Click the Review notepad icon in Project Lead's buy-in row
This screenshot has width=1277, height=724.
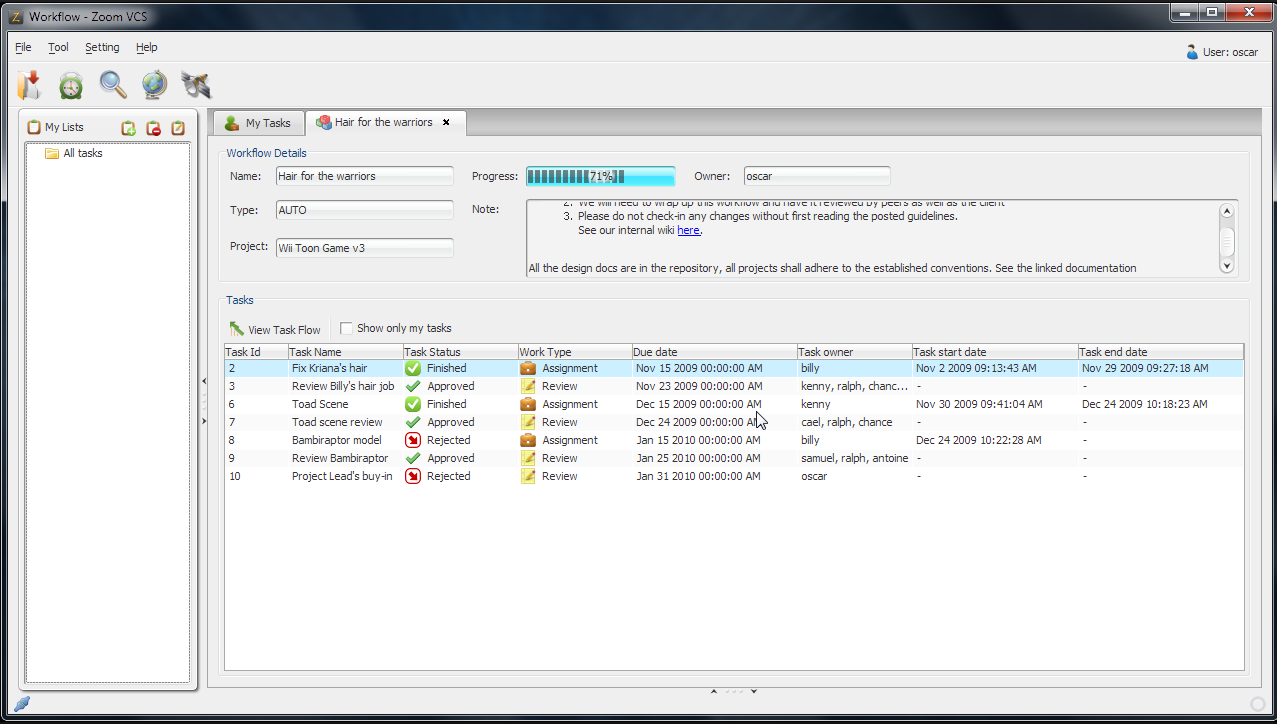pos(528,476)
